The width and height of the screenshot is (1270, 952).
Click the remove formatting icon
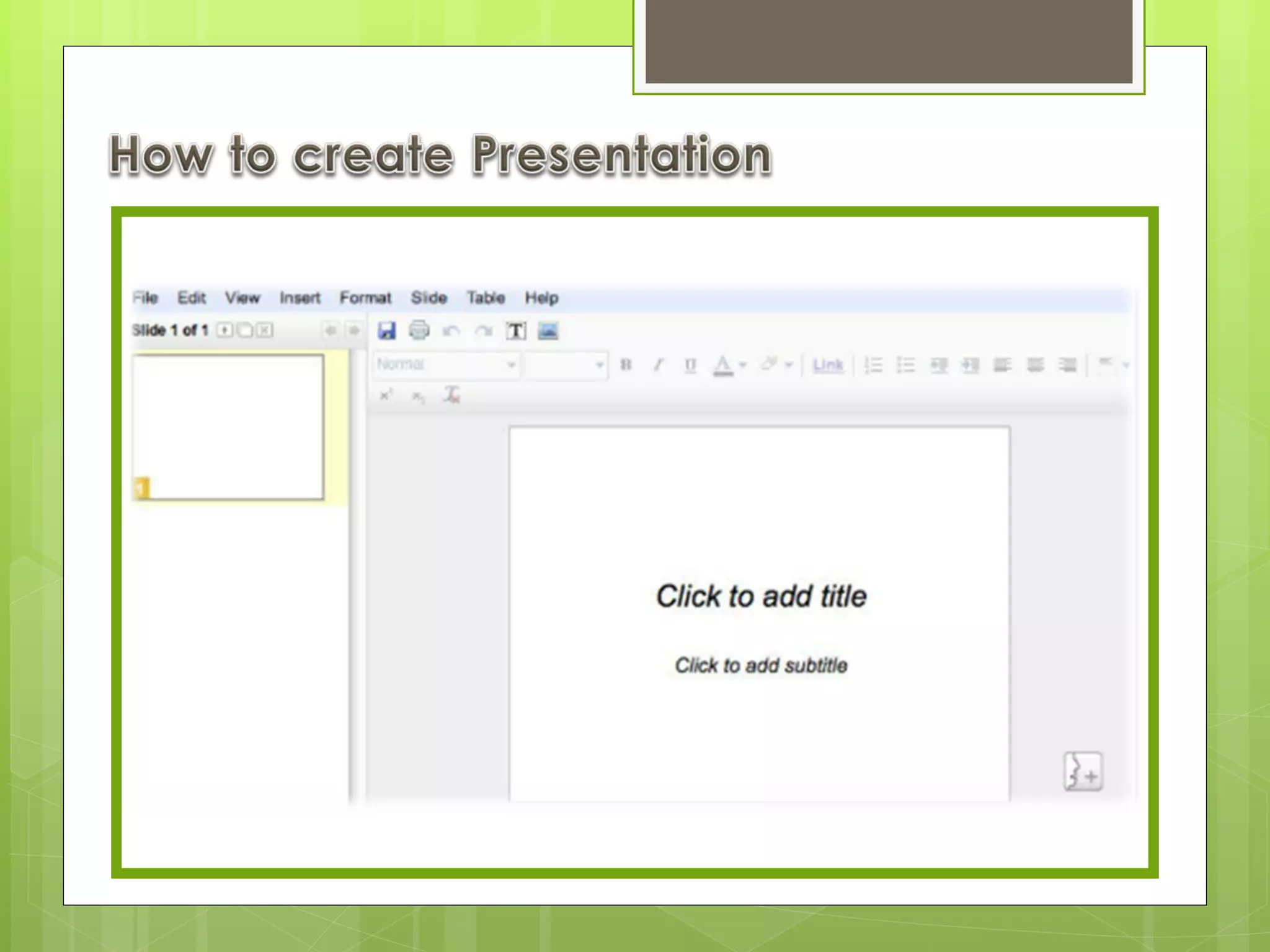451,395
